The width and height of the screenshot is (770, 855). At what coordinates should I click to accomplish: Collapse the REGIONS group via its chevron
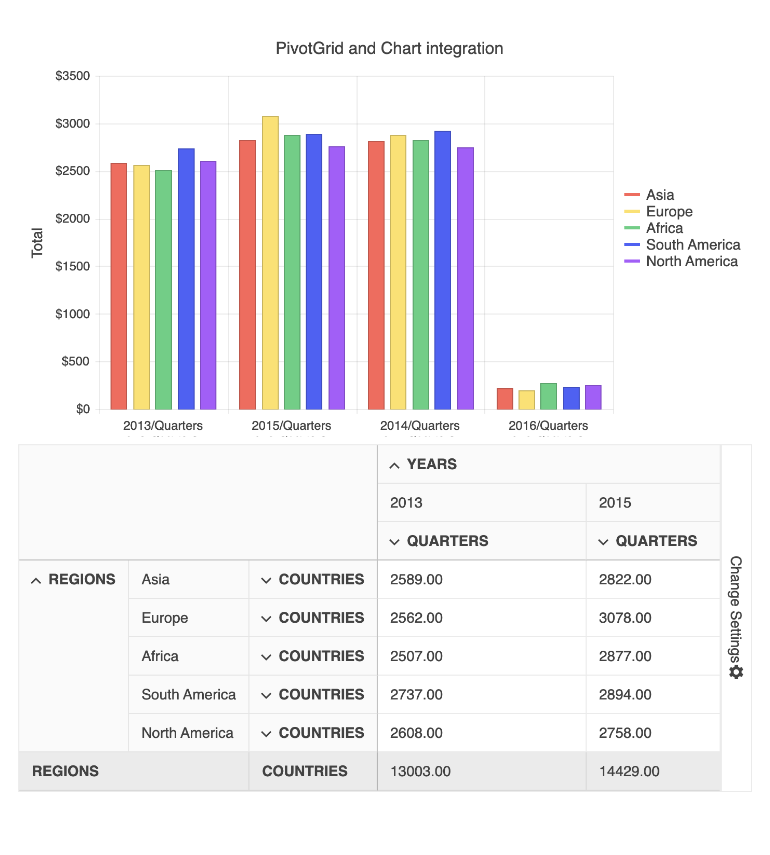[x=38, y=579]
